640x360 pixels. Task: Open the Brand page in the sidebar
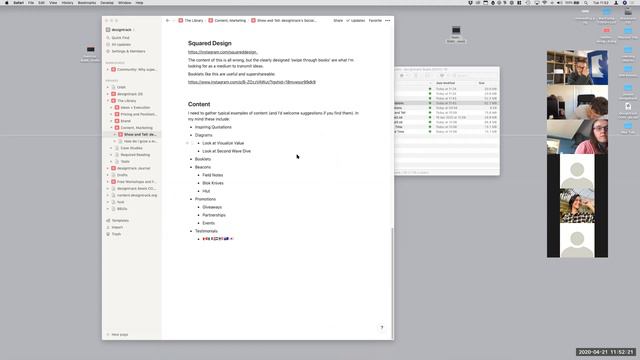[x=125, y=121]
